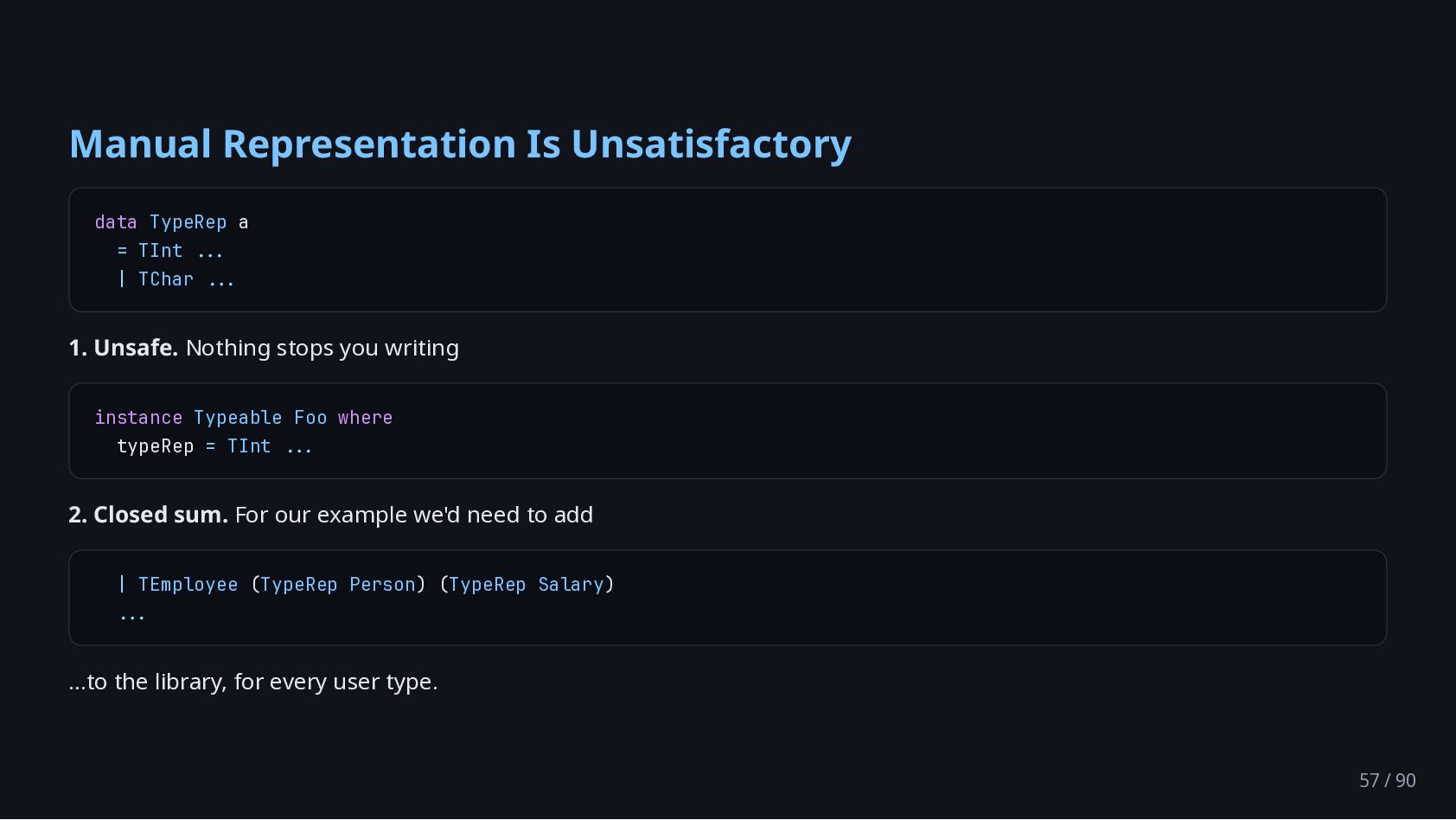
Task: Click the bold '1. Unsafe.' text
Action: coord(124,348)
